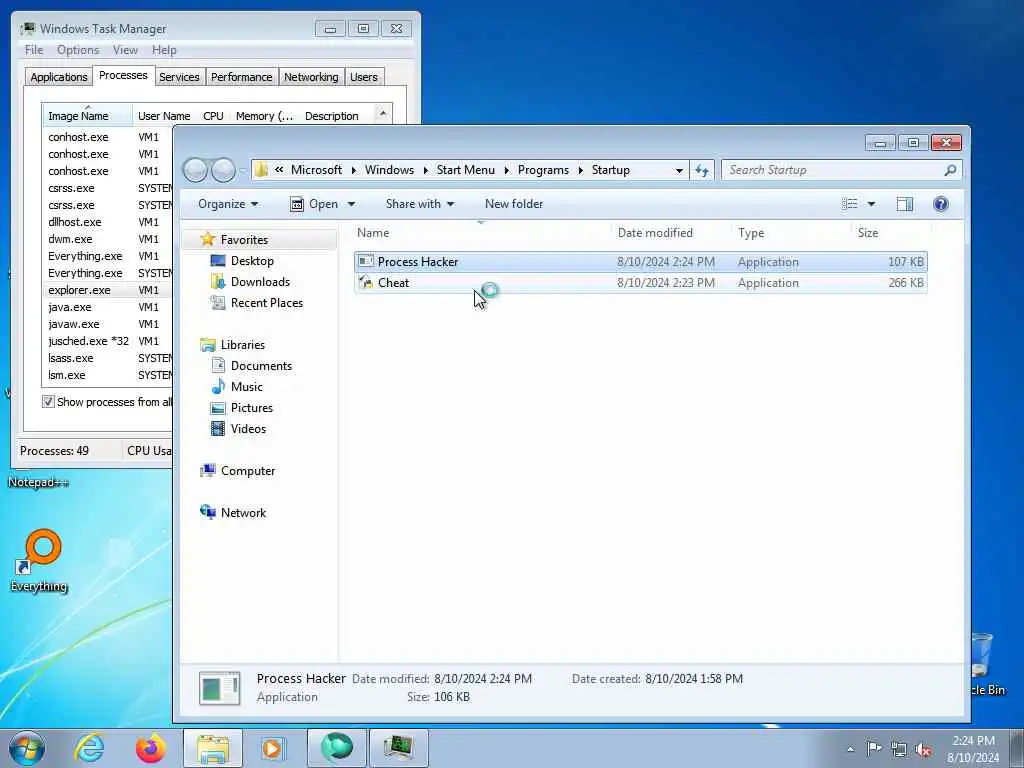Click the network tray icon
The height and width of the screenshot is (768, 1024).
point(899,749)
